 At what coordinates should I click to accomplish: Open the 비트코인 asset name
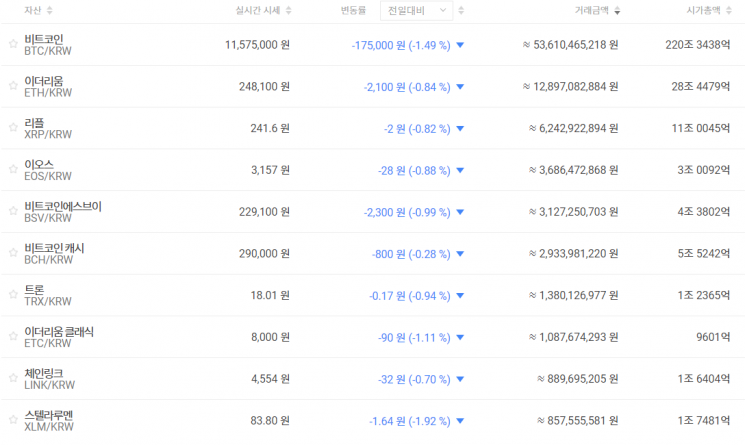click(44, 39)
